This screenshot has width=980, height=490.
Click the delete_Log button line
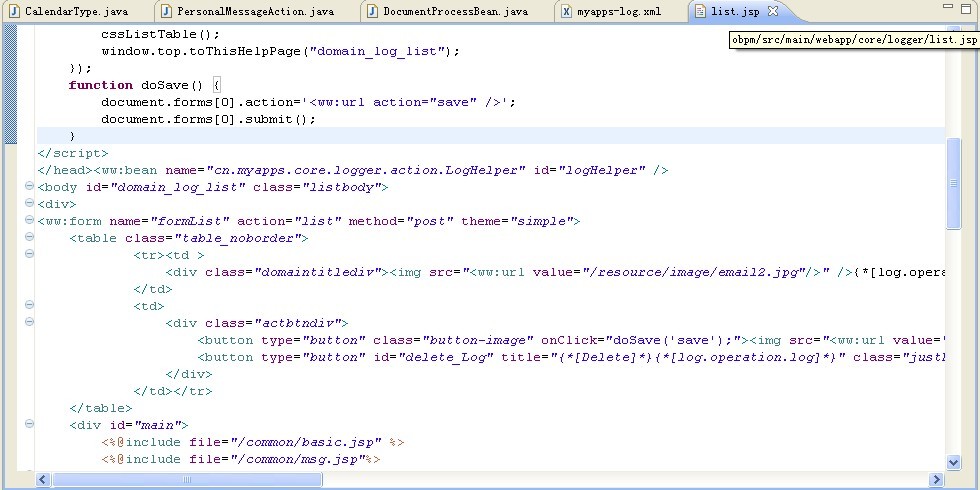click(571, 357)
